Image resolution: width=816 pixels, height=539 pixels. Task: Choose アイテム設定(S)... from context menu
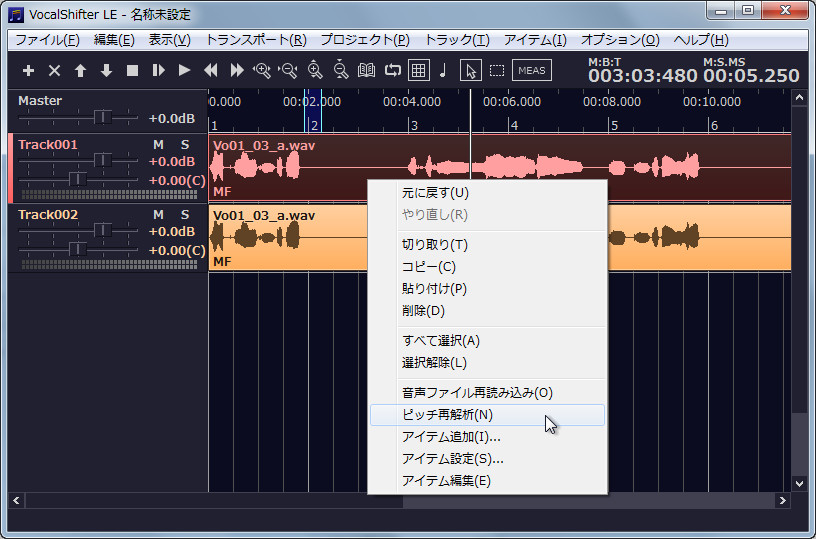(x=488, y=459)
